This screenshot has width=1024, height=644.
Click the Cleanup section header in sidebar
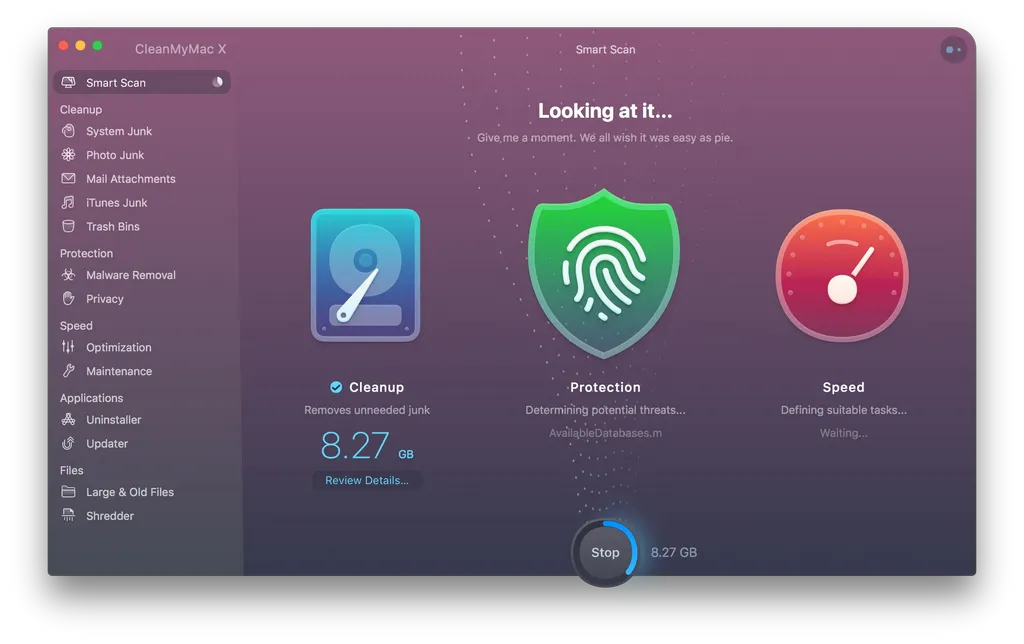[81, 110]
